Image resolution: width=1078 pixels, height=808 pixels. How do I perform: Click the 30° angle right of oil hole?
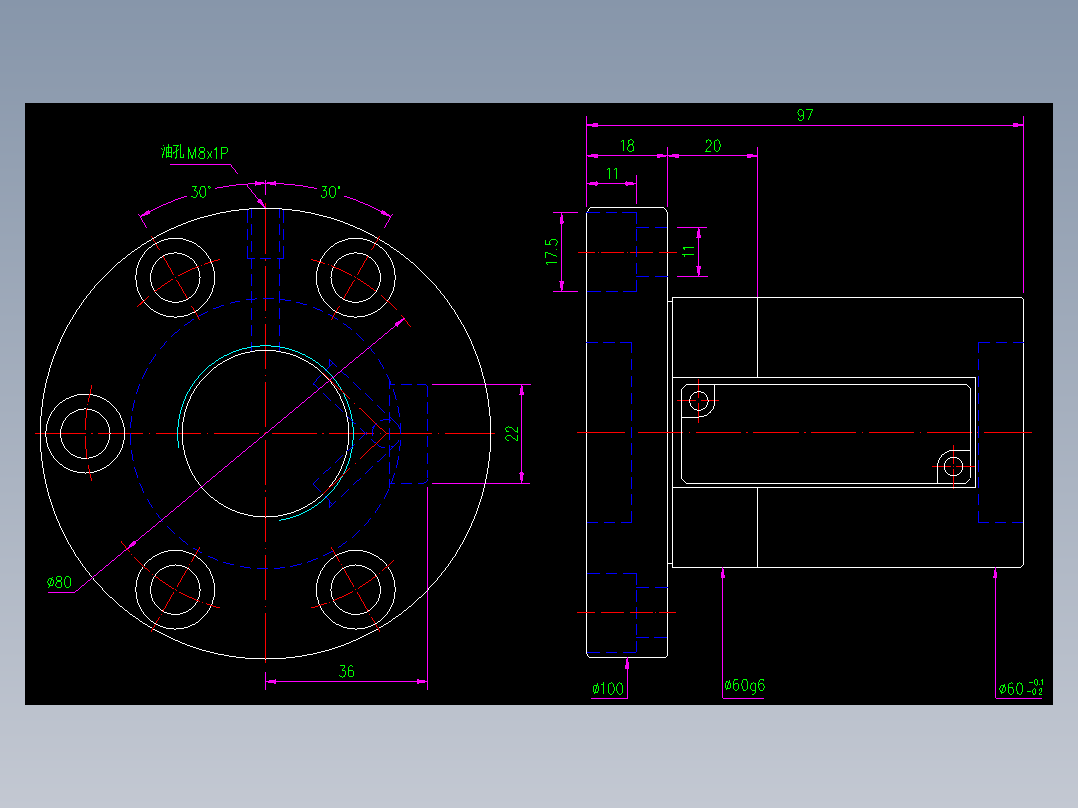point(330,192)
